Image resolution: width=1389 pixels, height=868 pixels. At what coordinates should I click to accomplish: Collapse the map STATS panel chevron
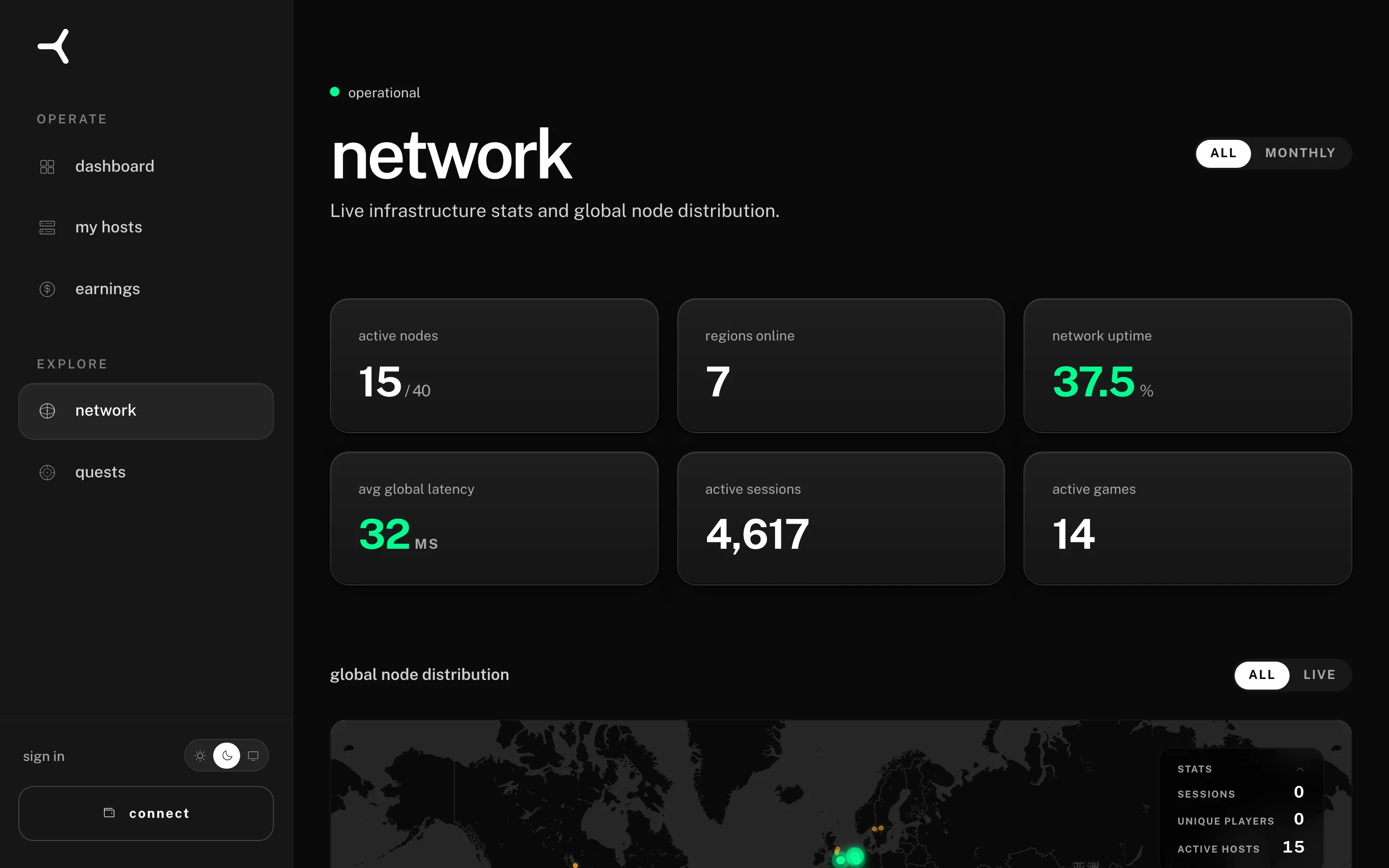tap(1300, 769)
